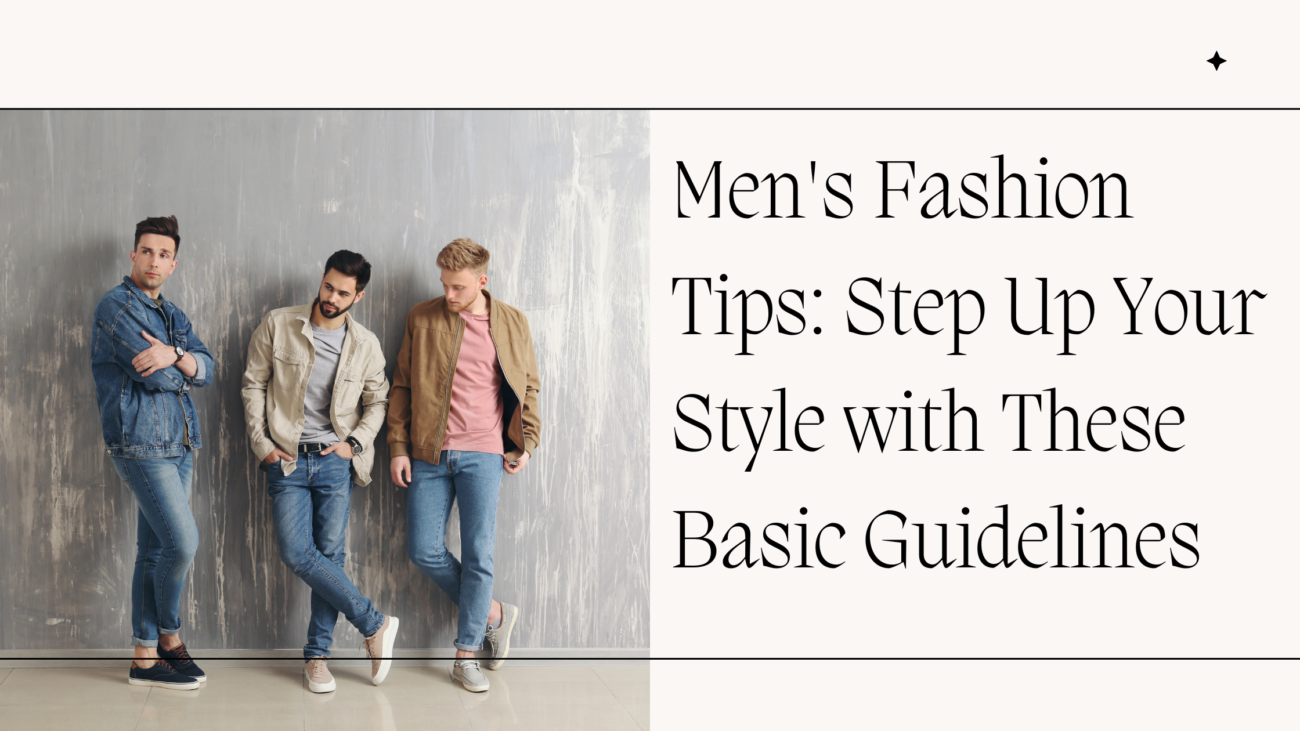The image size is (1300, 731).
Task: Click the "Men's Fashion" headline line
Action: click(x=903, y=190)
